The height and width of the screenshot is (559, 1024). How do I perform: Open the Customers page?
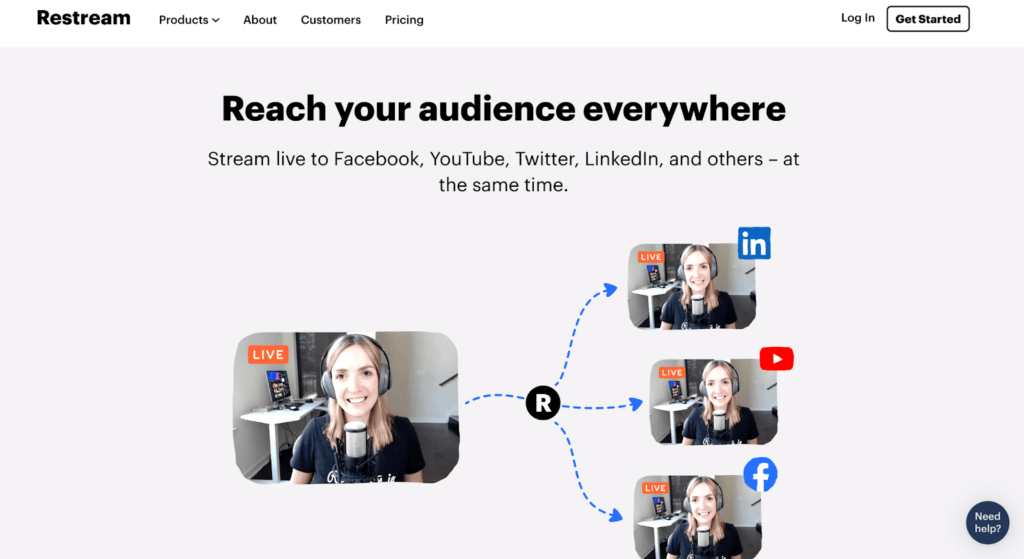[x=330, y=20]
